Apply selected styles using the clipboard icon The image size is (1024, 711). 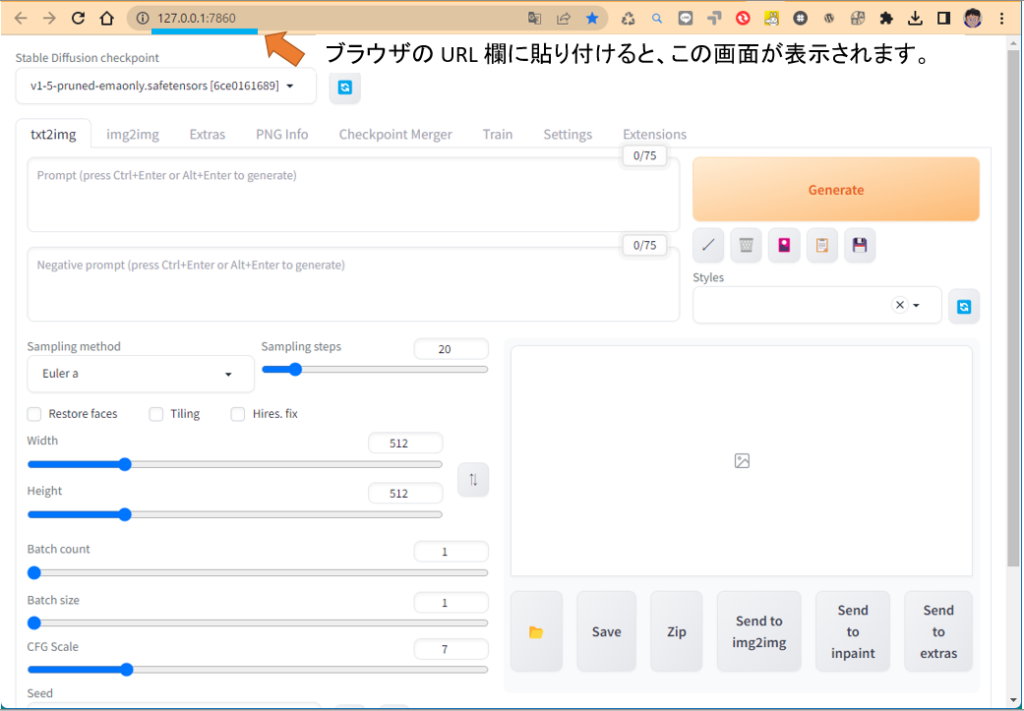822,245
